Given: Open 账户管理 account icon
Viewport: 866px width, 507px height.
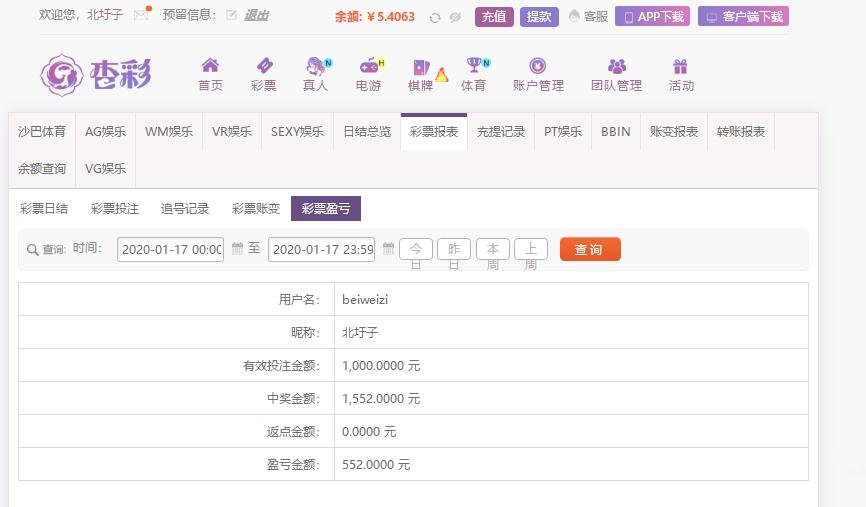Looking at the screenshot, I should click(x=537, y=66).
